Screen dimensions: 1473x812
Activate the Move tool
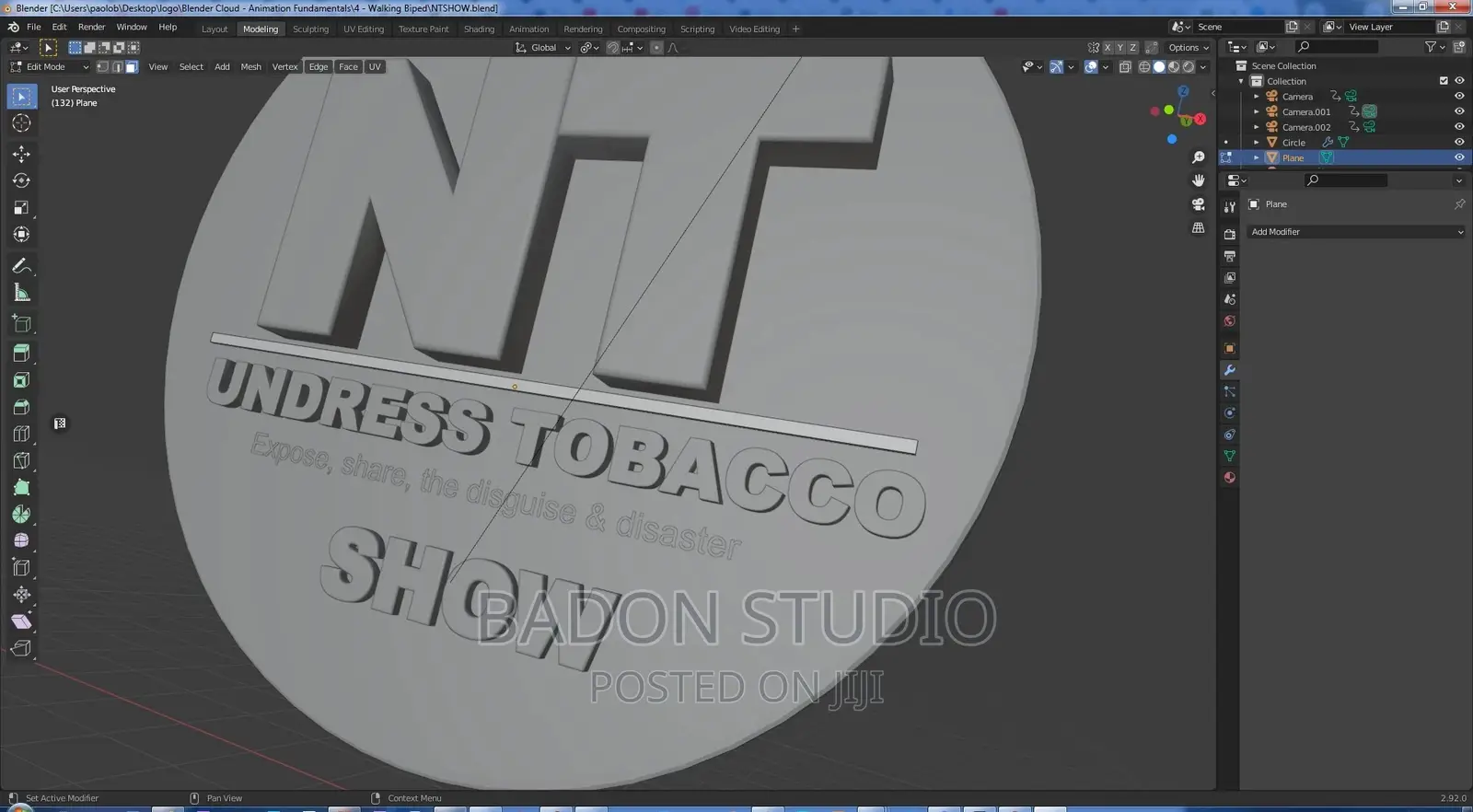coord(21,154)
